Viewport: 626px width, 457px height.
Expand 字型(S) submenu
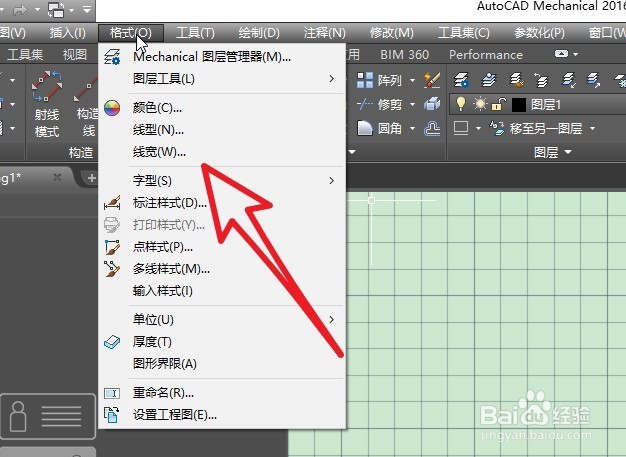(x=222, y=181)
